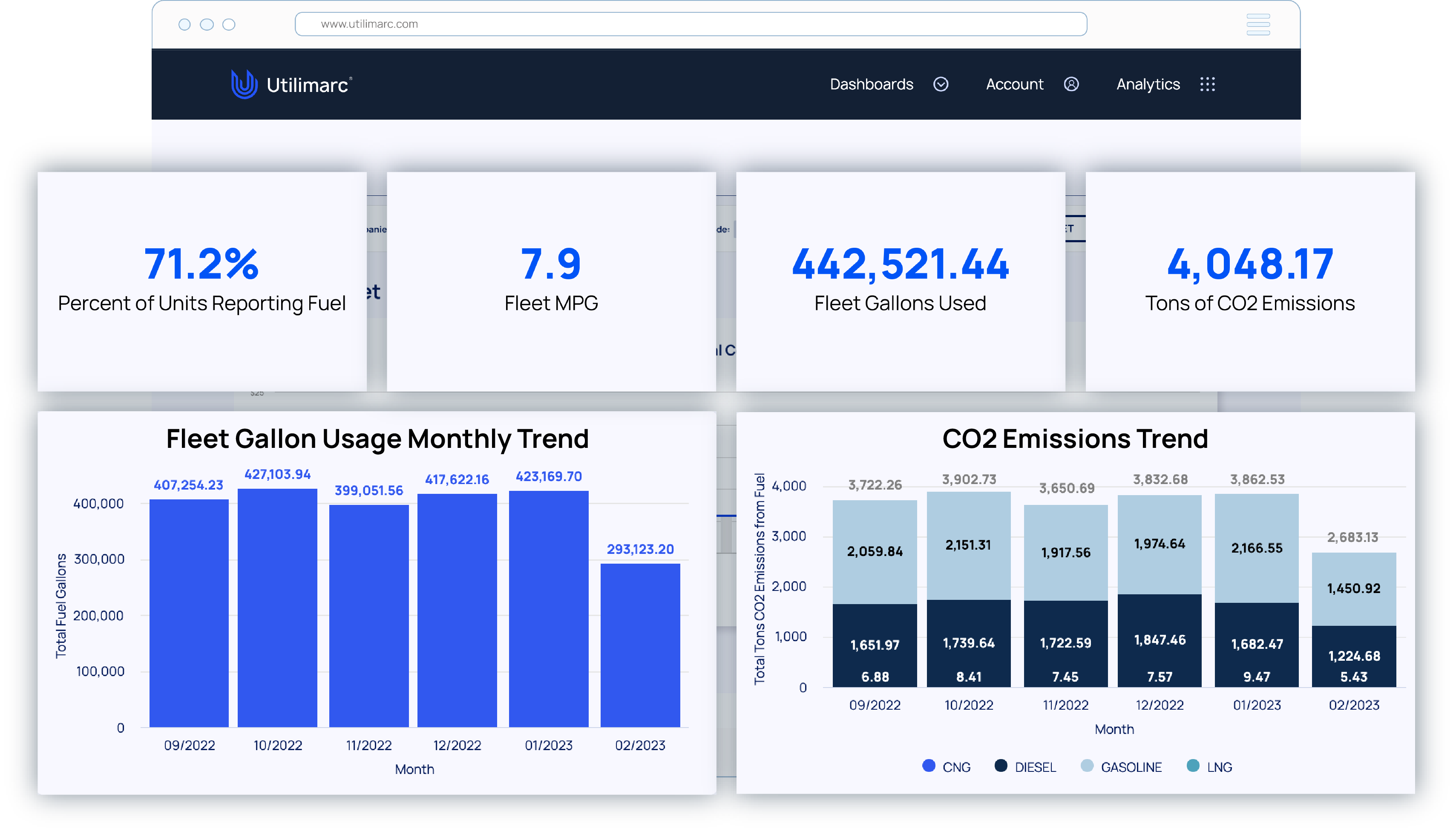The width and height of the screenshot is (1456, 834).
Task: Click the Account user profile icon
Action: point(1071,84)
